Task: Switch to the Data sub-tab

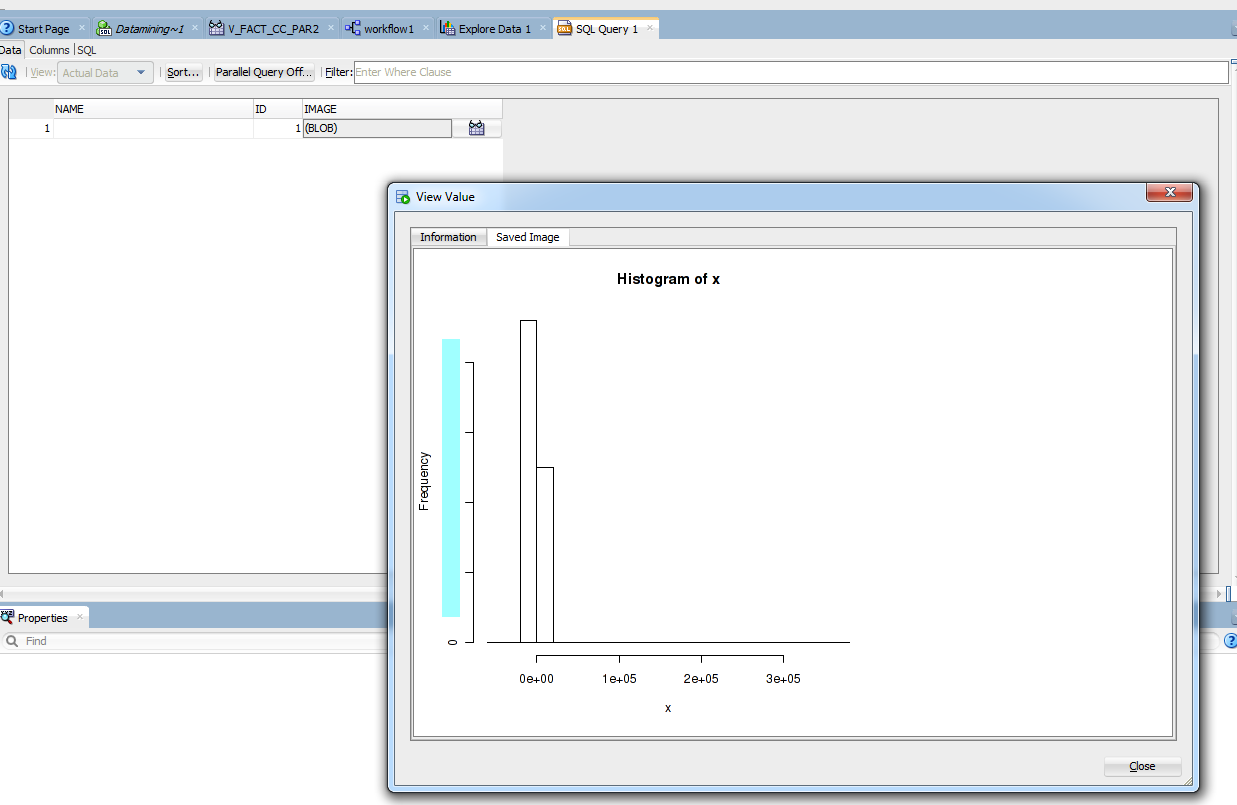Action: pyautogui.click(x=10, y=50)
